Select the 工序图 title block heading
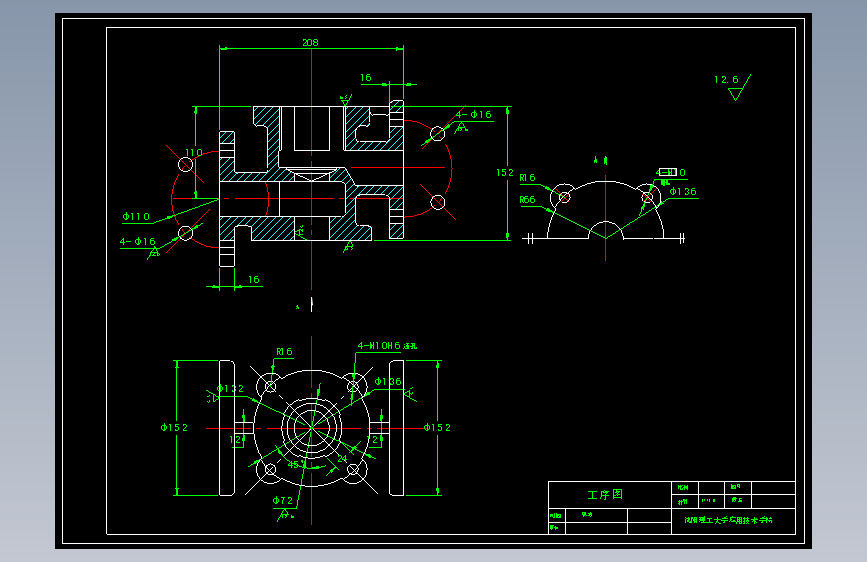The width and height of the screenshot is (867, 562). (605, 495)
